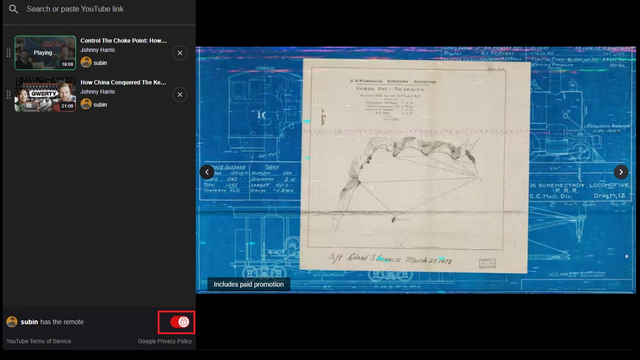Remove Control The Choke Point video from queue
Viewport: 640px width, 360px height.
pyautogui.click(x=180, y=53)
